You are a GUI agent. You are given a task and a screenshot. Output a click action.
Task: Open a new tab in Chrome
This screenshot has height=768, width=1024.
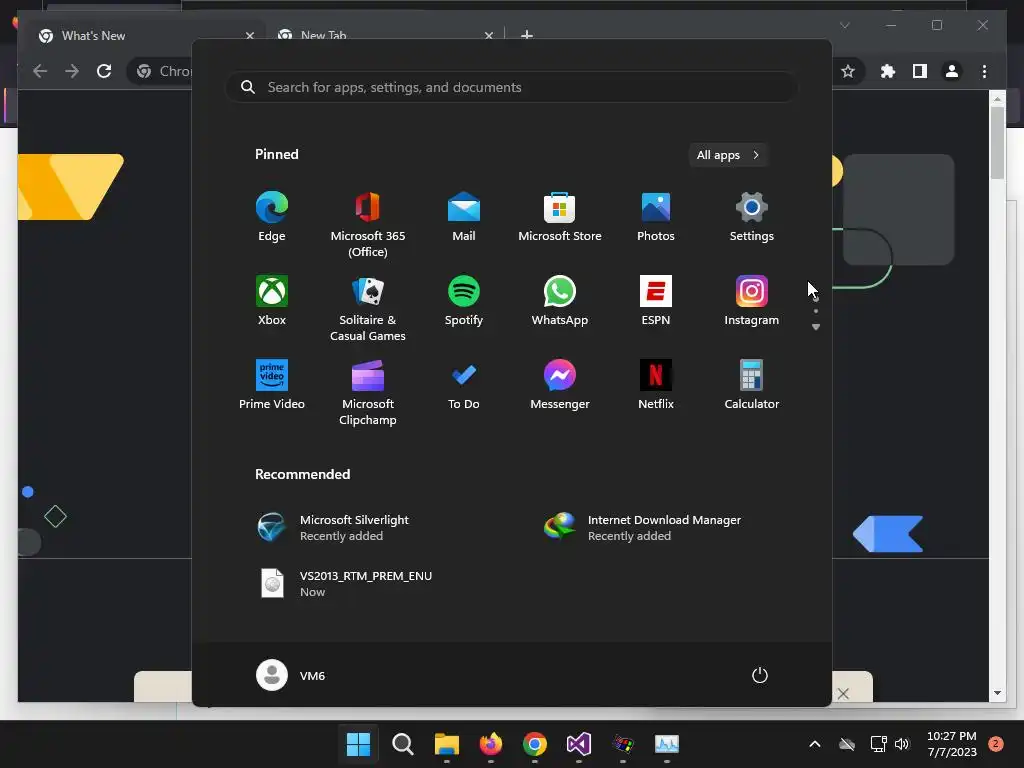point(526,35)
